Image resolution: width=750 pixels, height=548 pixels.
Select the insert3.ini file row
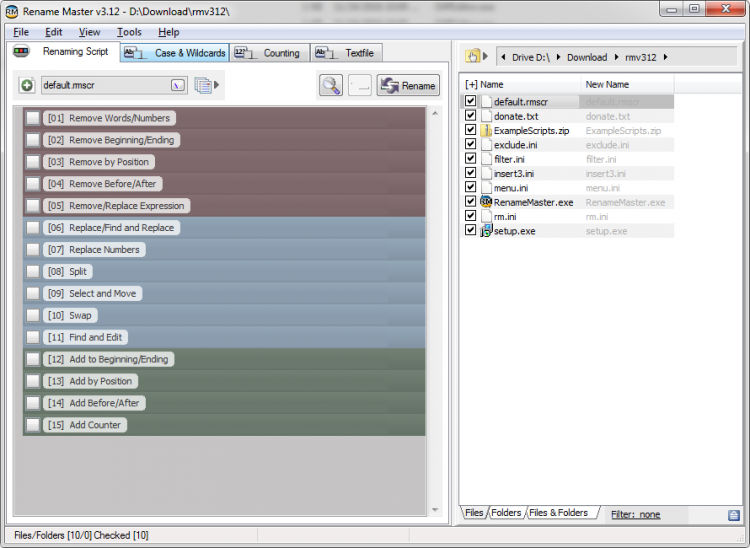568,173
